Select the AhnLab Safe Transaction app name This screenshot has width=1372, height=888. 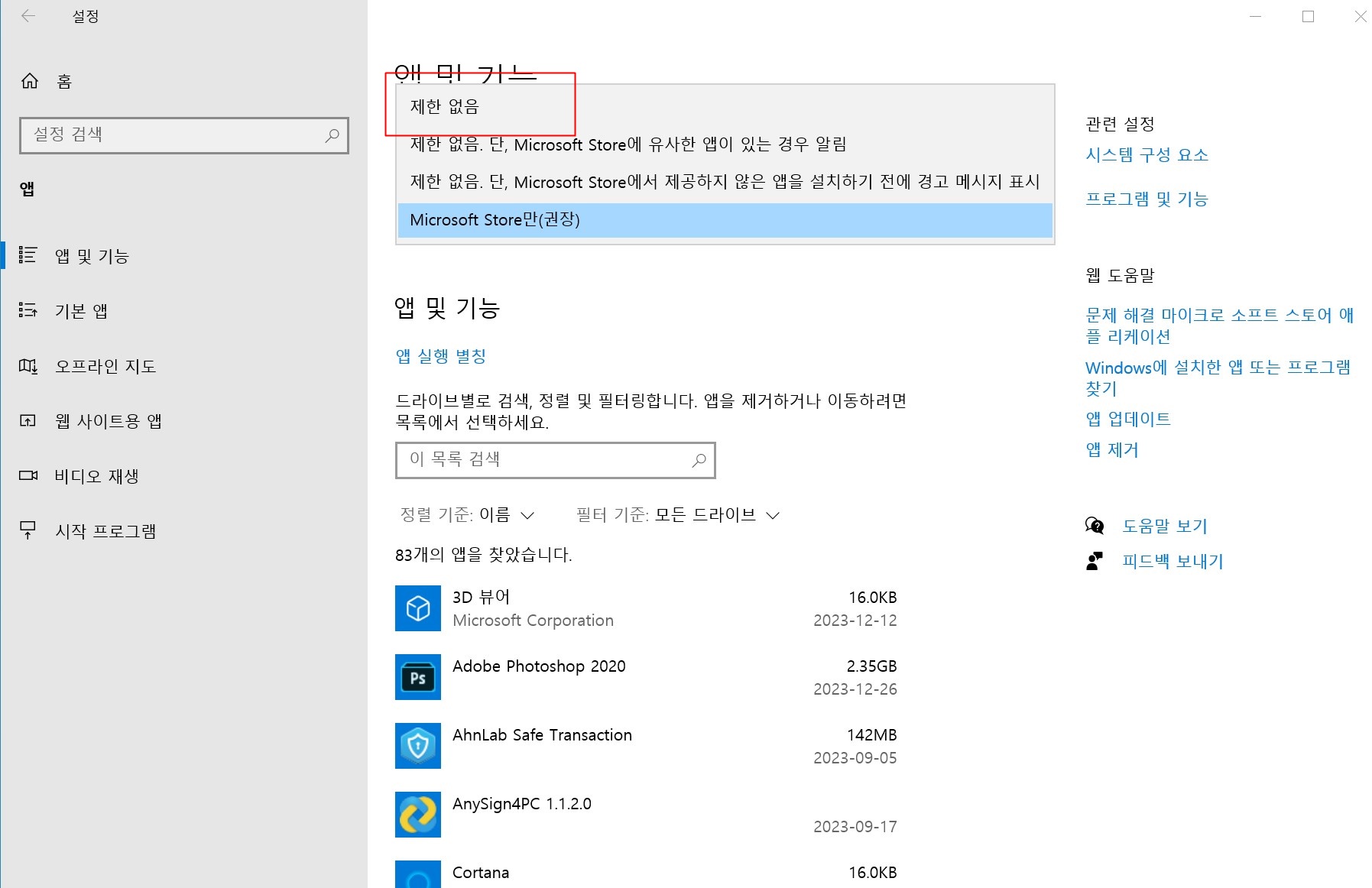click(542, 735)
